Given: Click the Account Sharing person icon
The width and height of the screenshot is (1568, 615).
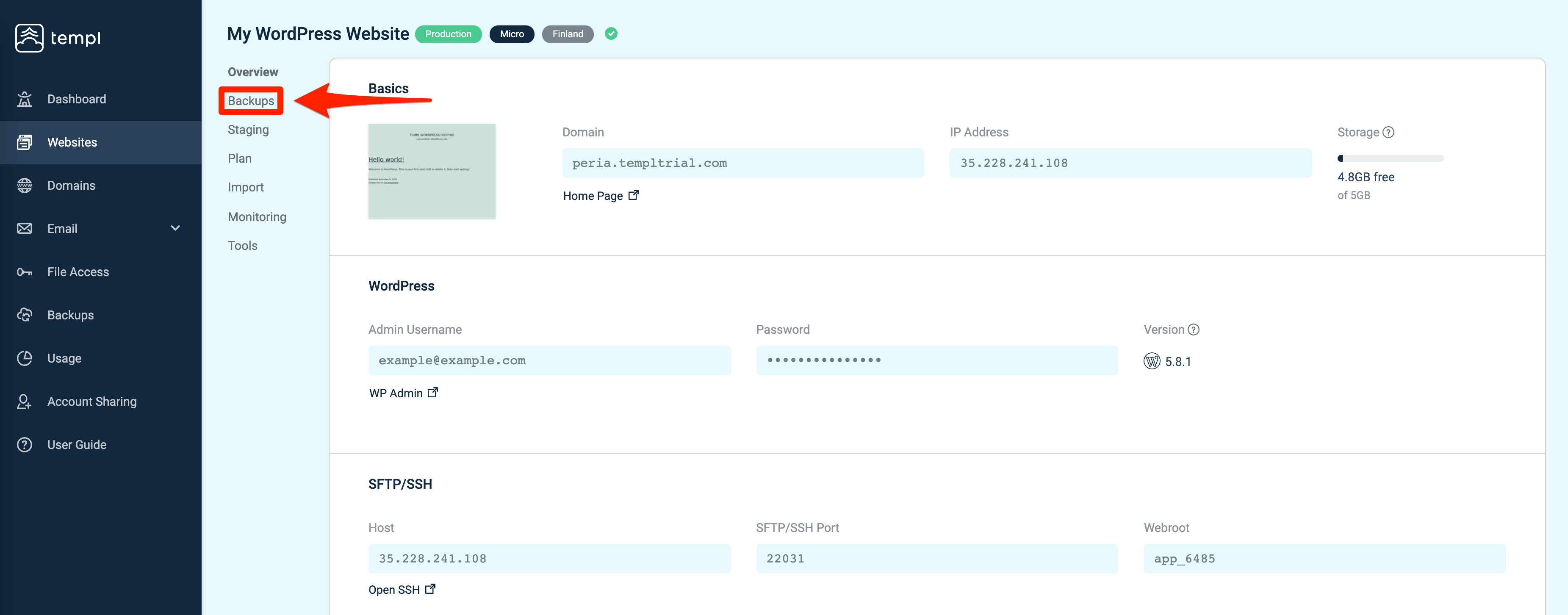Looking at the screenshot, I should (24, 401).
